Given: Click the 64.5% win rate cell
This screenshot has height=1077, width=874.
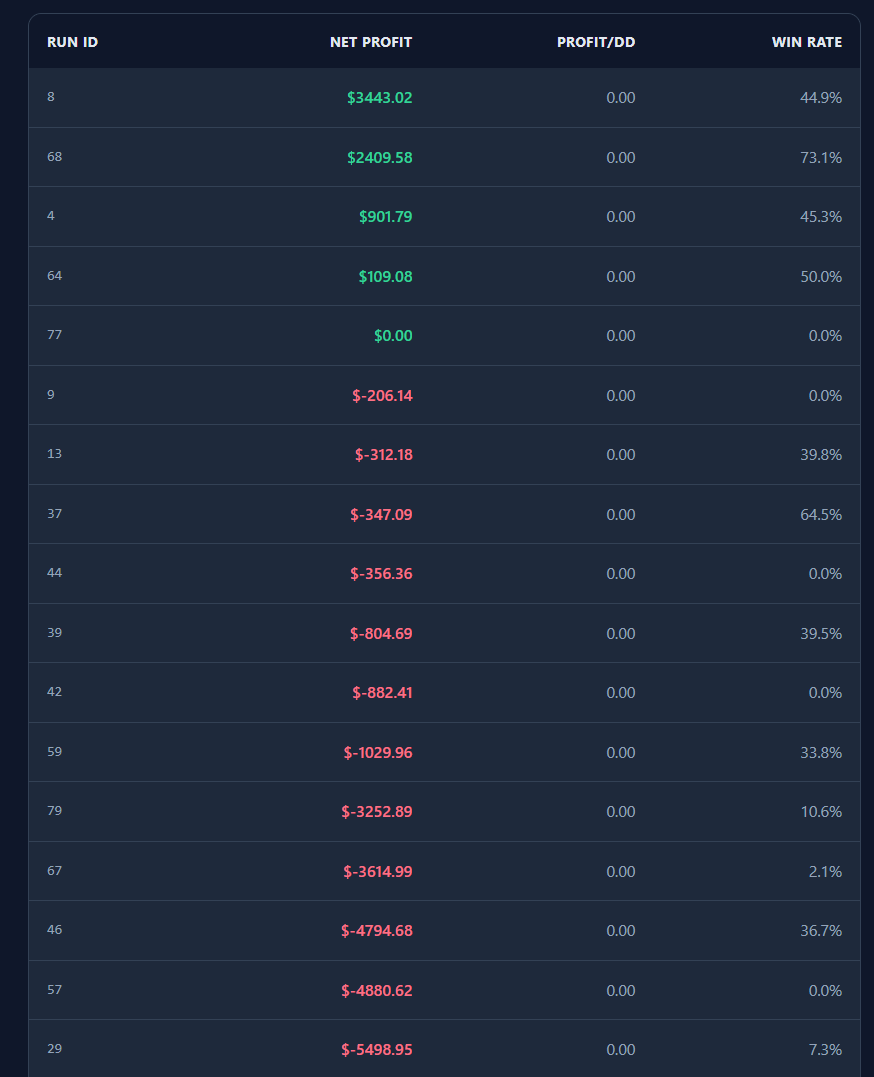Looking at the screenshot, I should coord(820,514).
